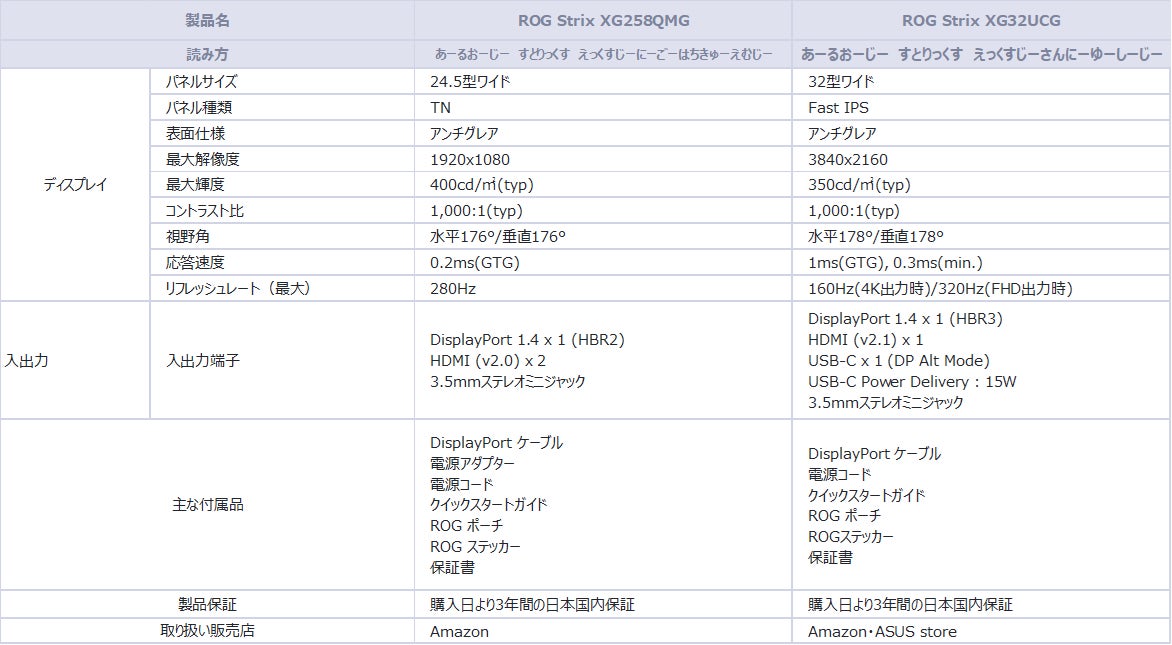Image resolution: width=1172 pixels, height=645 pixels.
Task: Select the TN panel type value
Action: (x=440, y=108)
